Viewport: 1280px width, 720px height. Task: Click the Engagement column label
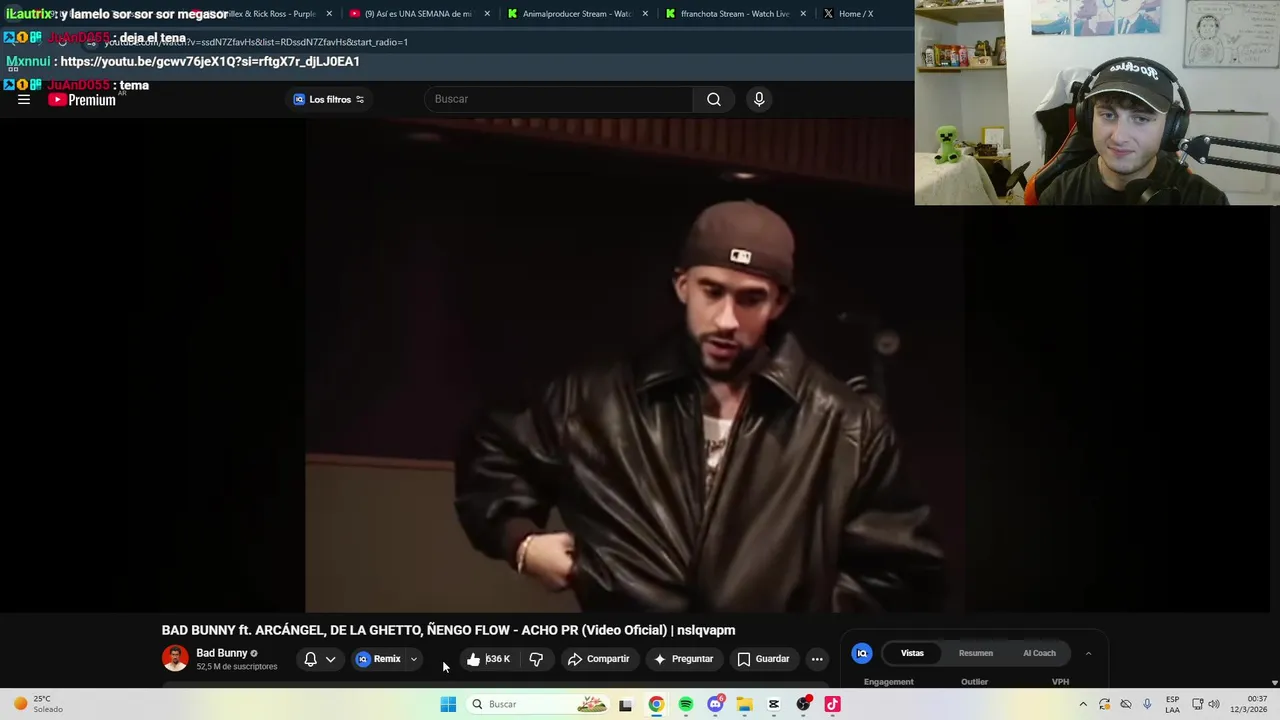[889, 682]
